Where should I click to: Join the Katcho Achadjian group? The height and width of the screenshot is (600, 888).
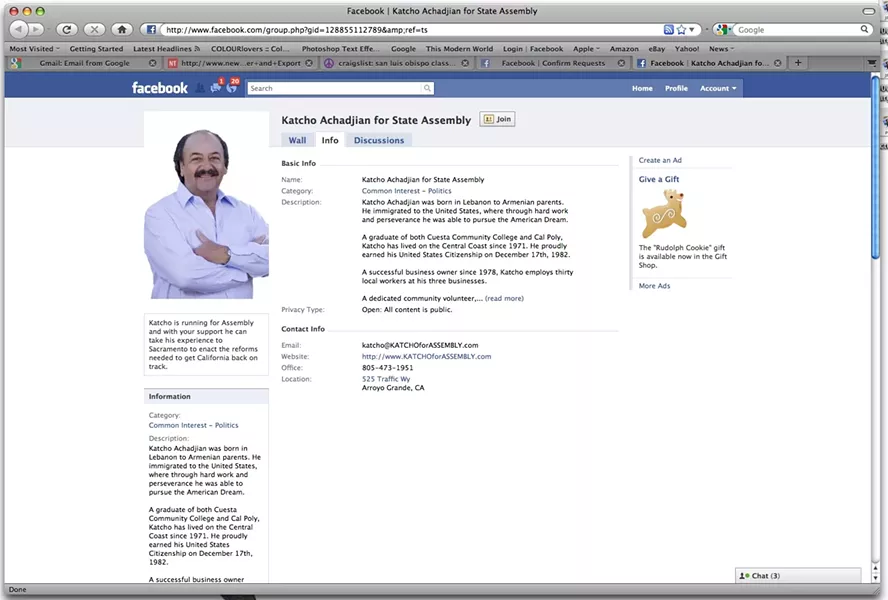498,119
